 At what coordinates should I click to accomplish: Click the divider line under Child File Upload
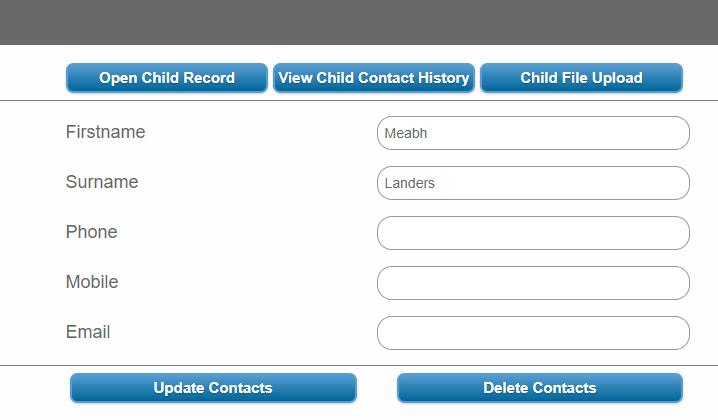581,101
